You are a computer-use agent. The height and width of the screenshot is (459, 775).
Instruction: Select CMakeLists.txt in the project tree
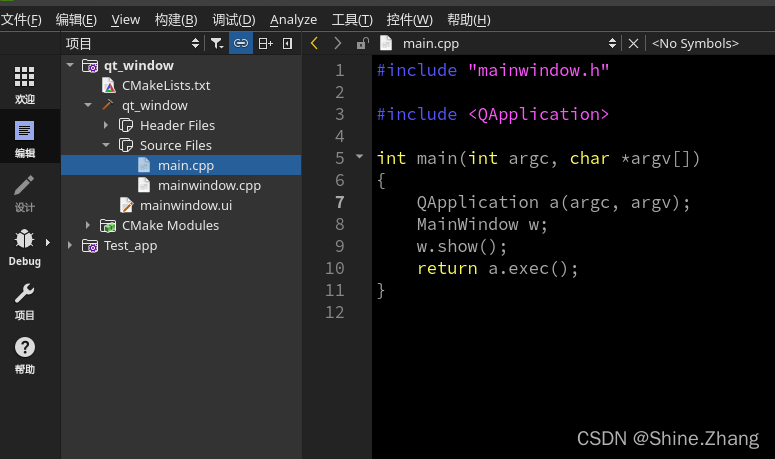(166, 85)
